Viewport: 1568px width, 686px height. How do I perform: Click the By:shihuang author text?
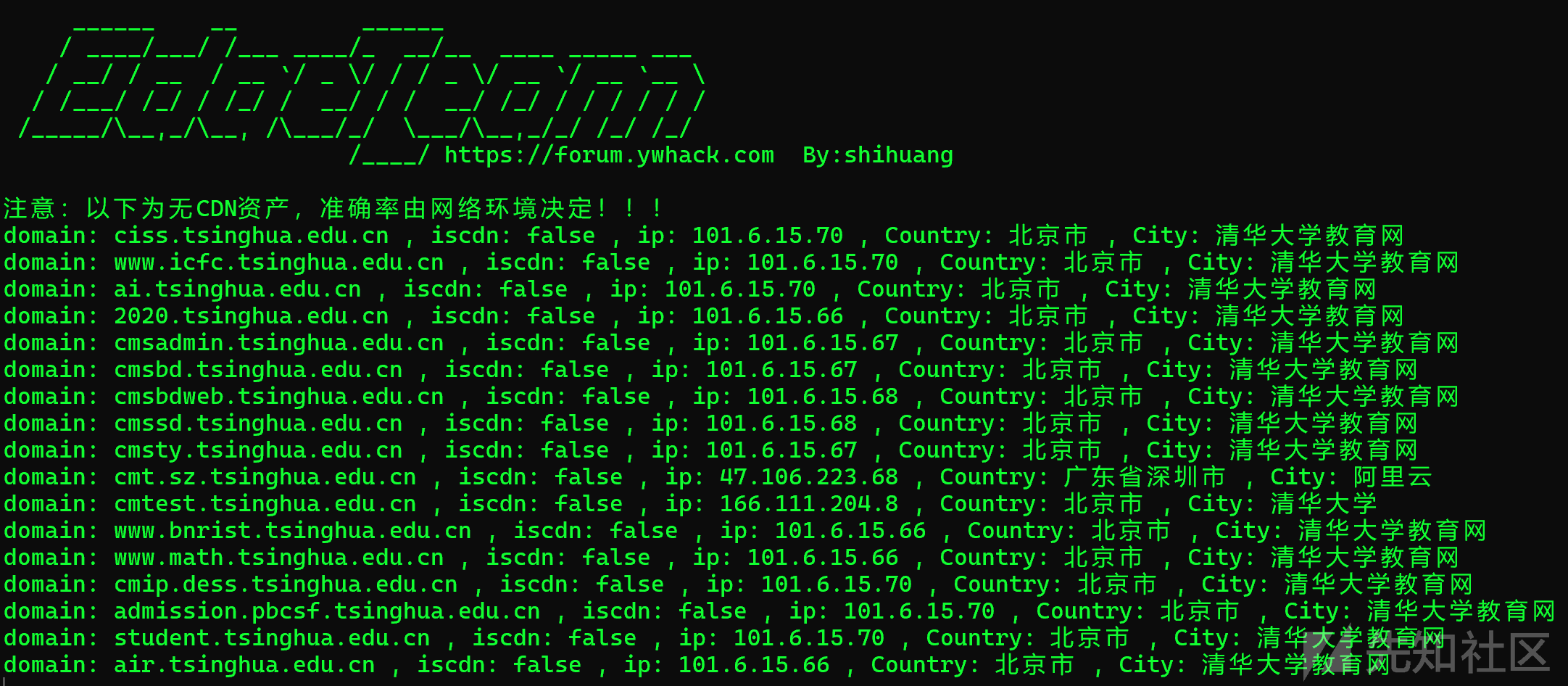coord(878,155)
